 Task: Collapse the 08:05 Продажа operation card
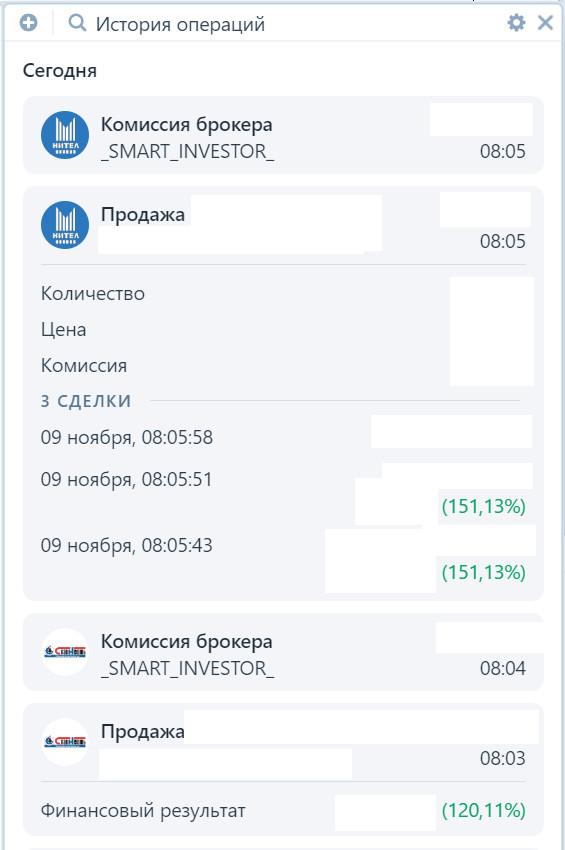[x=283, y=225]
